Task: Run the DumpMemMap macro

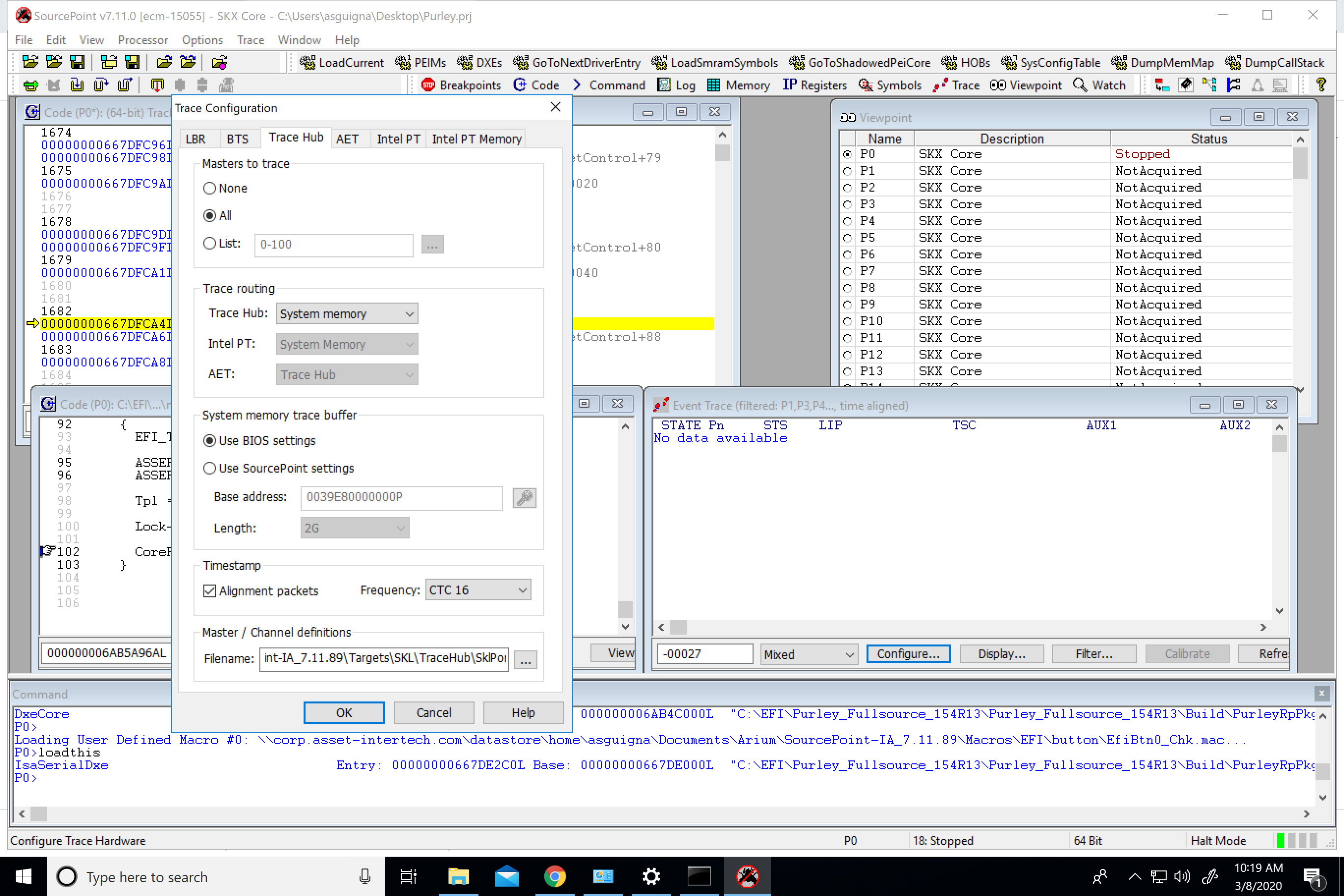Action: pyautogui.click(x=1162, y=62)
